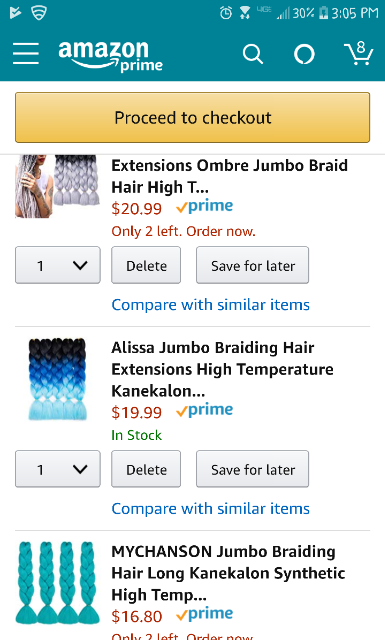Open the teal MYCHANSON braids thumbnail
The height and width of the screenshot is (640, 385).
click(x=58, y=583)
